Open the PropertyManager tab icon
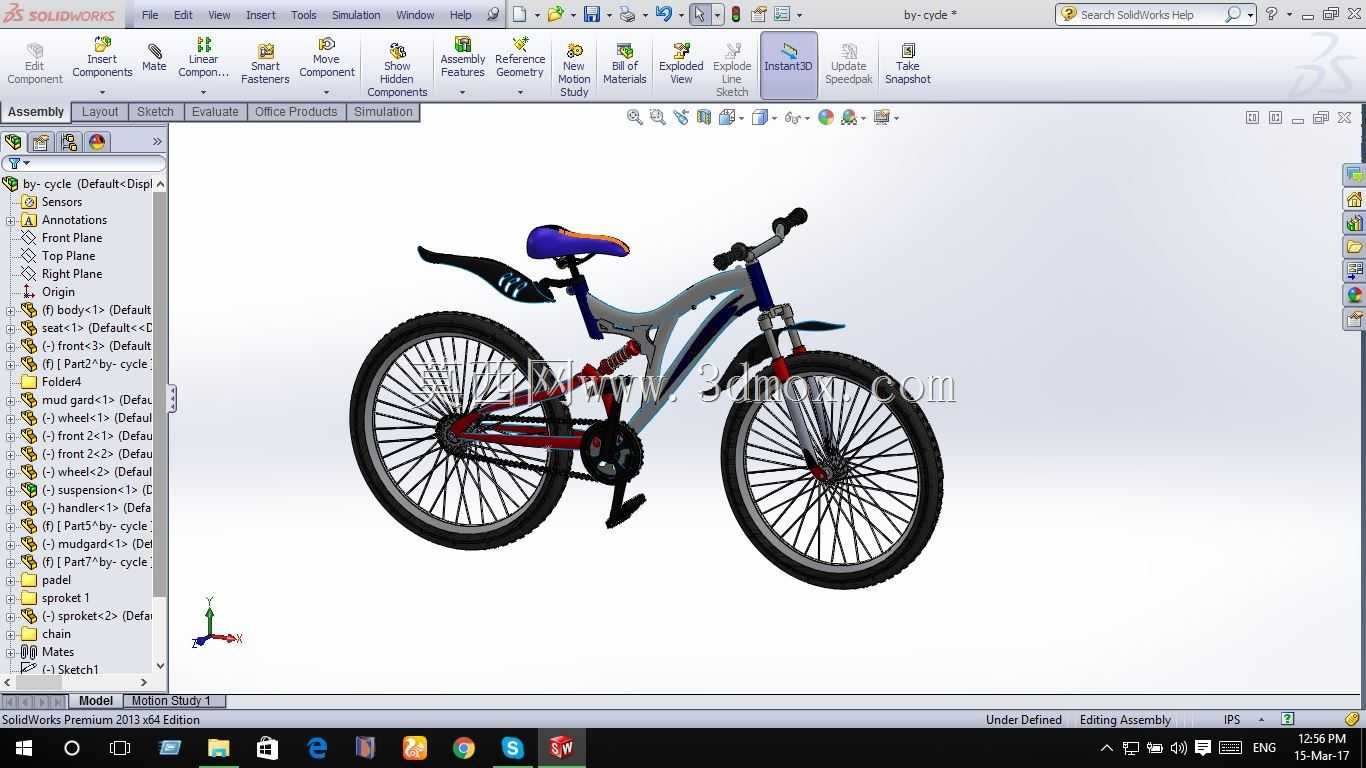The width and height of the screenshot is (1366, 768). pos(40,142)
